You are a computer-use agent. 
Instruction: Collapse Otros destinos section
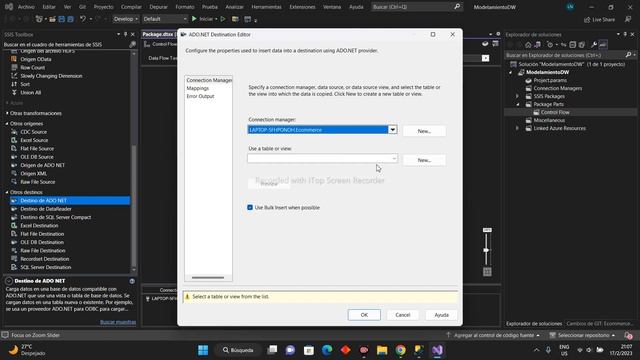7,192
